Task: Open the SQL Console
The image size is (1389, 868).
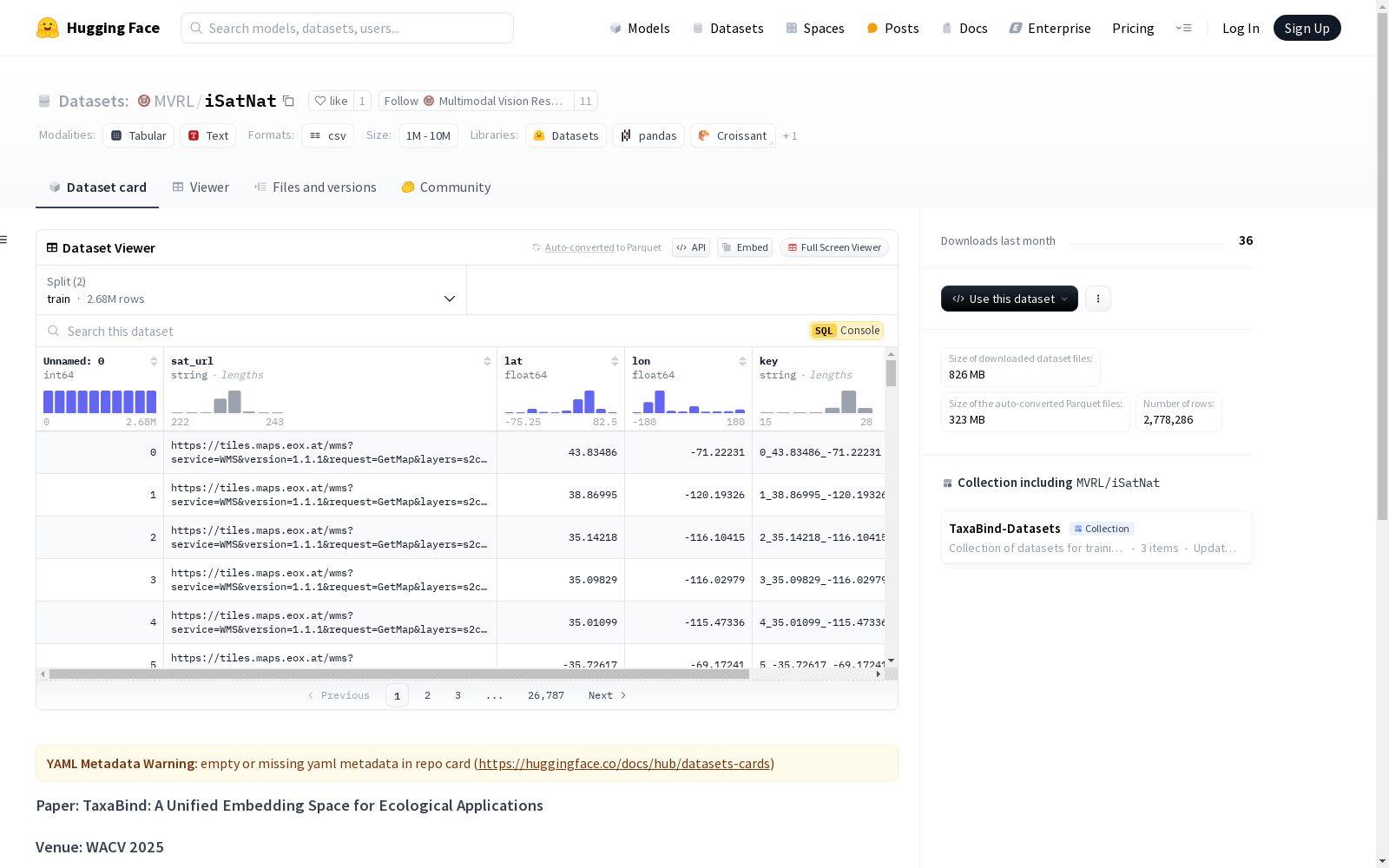Action: 846,331
